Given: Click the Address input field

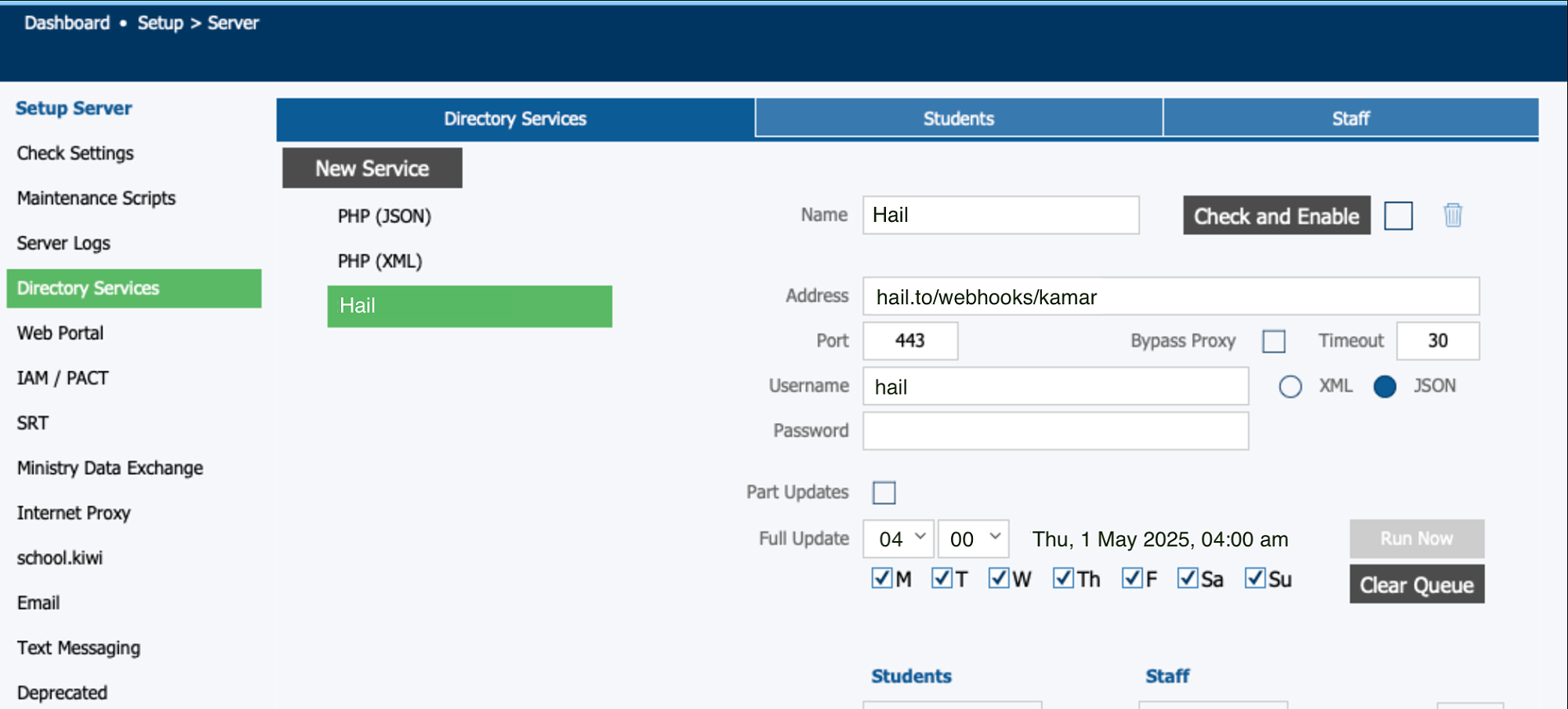Looking at the screenshot, I should [x=1171, y=297].
